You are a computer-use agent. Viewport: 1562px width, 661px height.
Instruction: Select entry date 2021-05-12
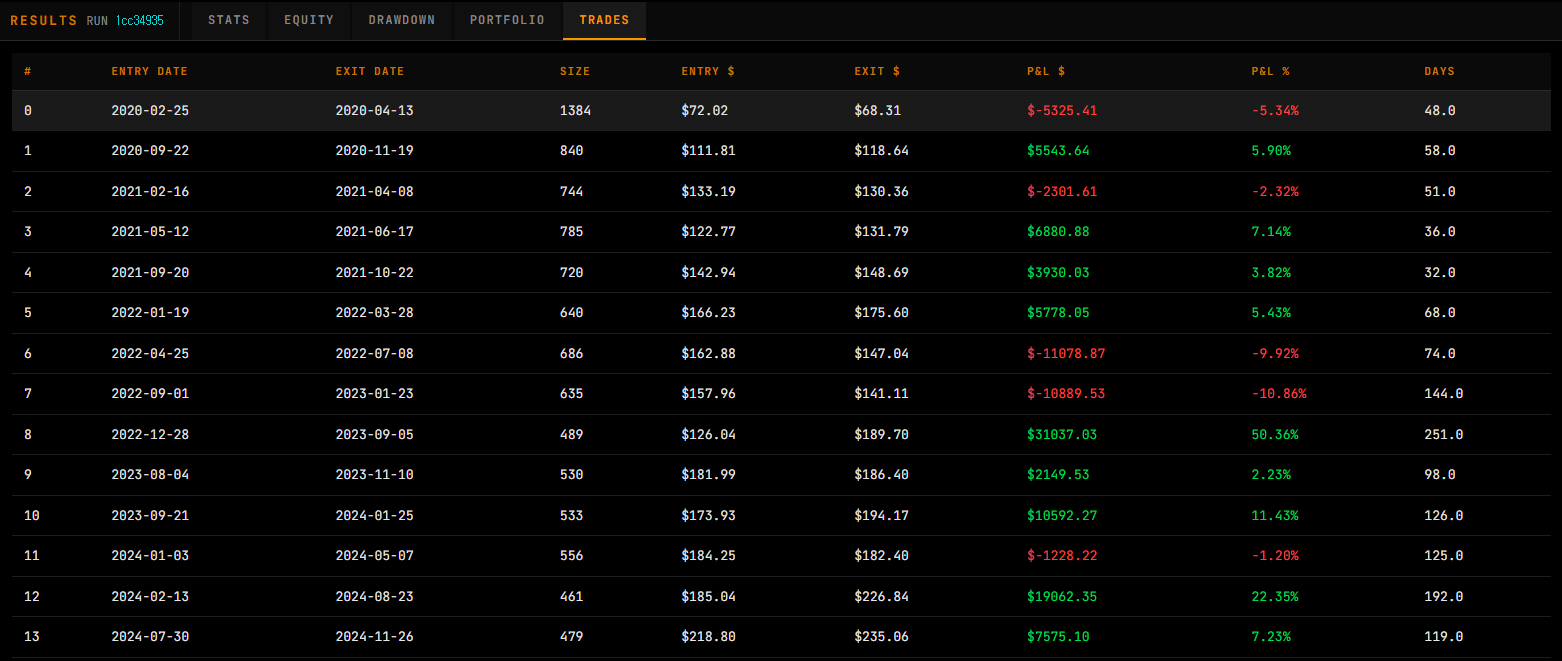coord(150,232)
